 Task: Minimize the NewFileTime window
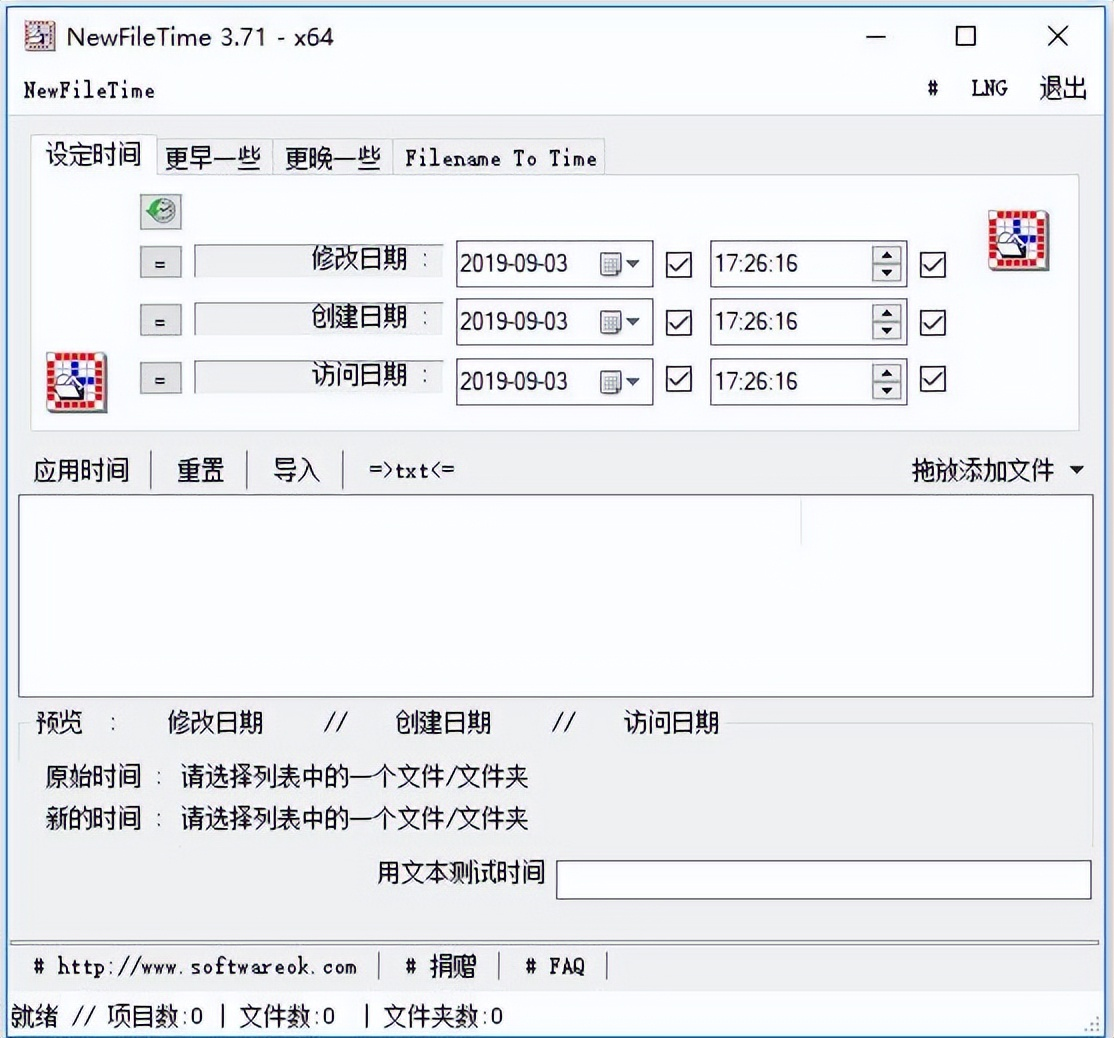876,36
